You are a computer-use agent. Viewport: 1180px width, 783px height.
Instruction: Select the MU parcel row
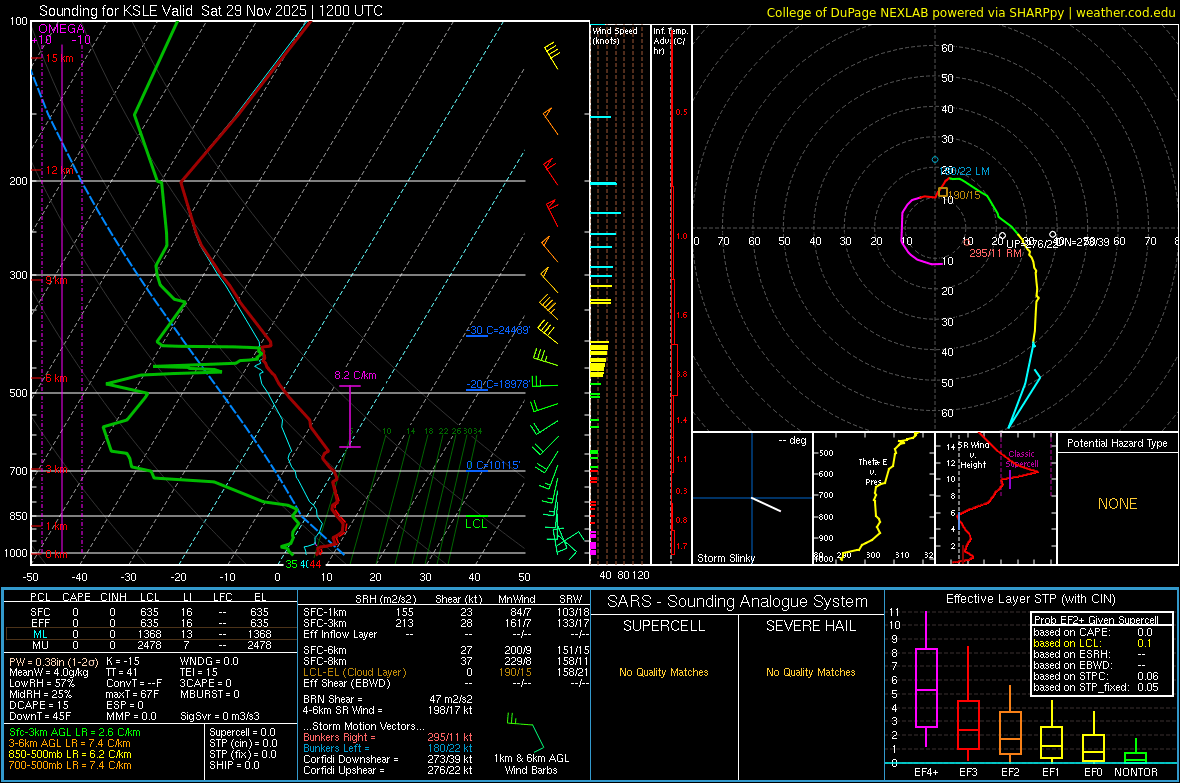[151, 645]
